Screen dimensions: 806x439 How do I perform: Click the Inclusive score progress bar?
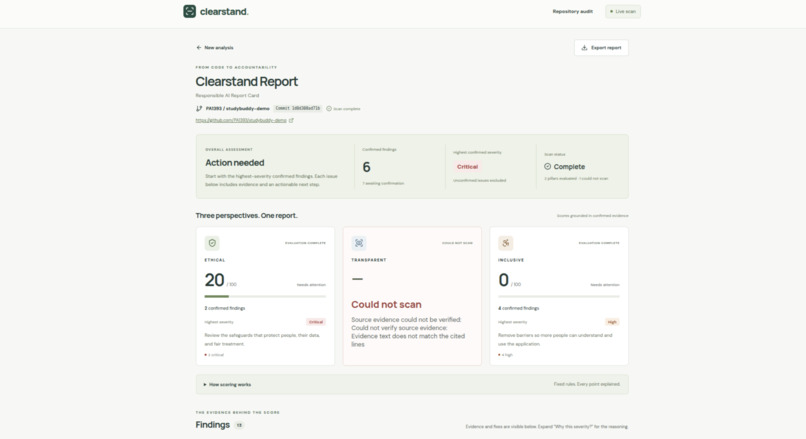point(559,296)
